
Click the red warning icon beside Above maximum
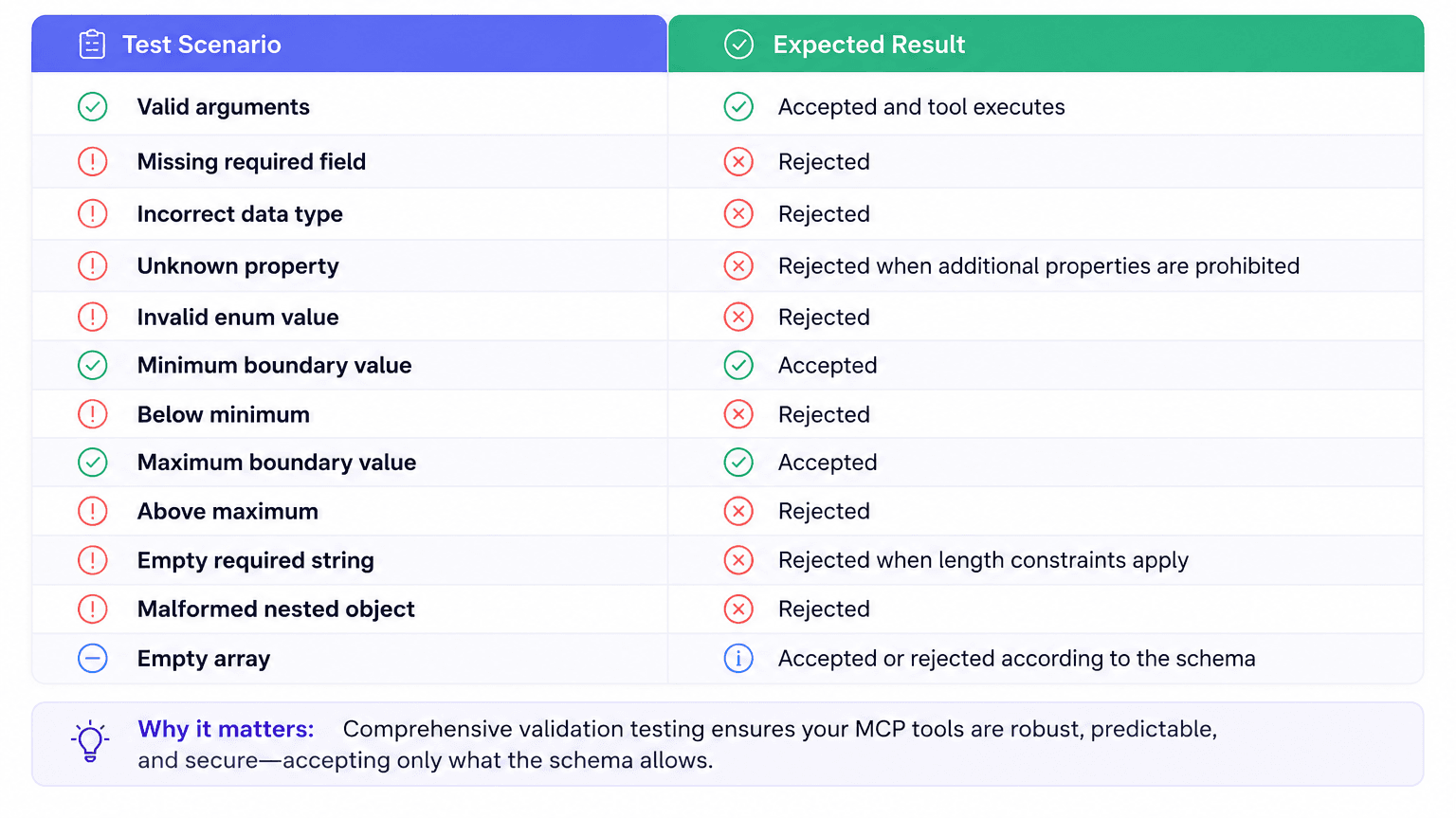[x=93, y=512]
